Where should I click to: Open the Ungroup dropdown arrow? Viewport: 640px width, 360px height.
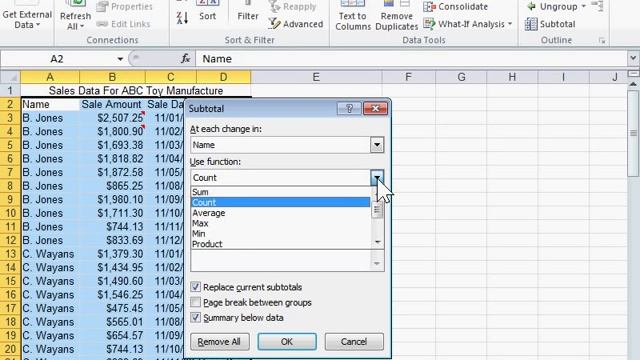[583, 7]
